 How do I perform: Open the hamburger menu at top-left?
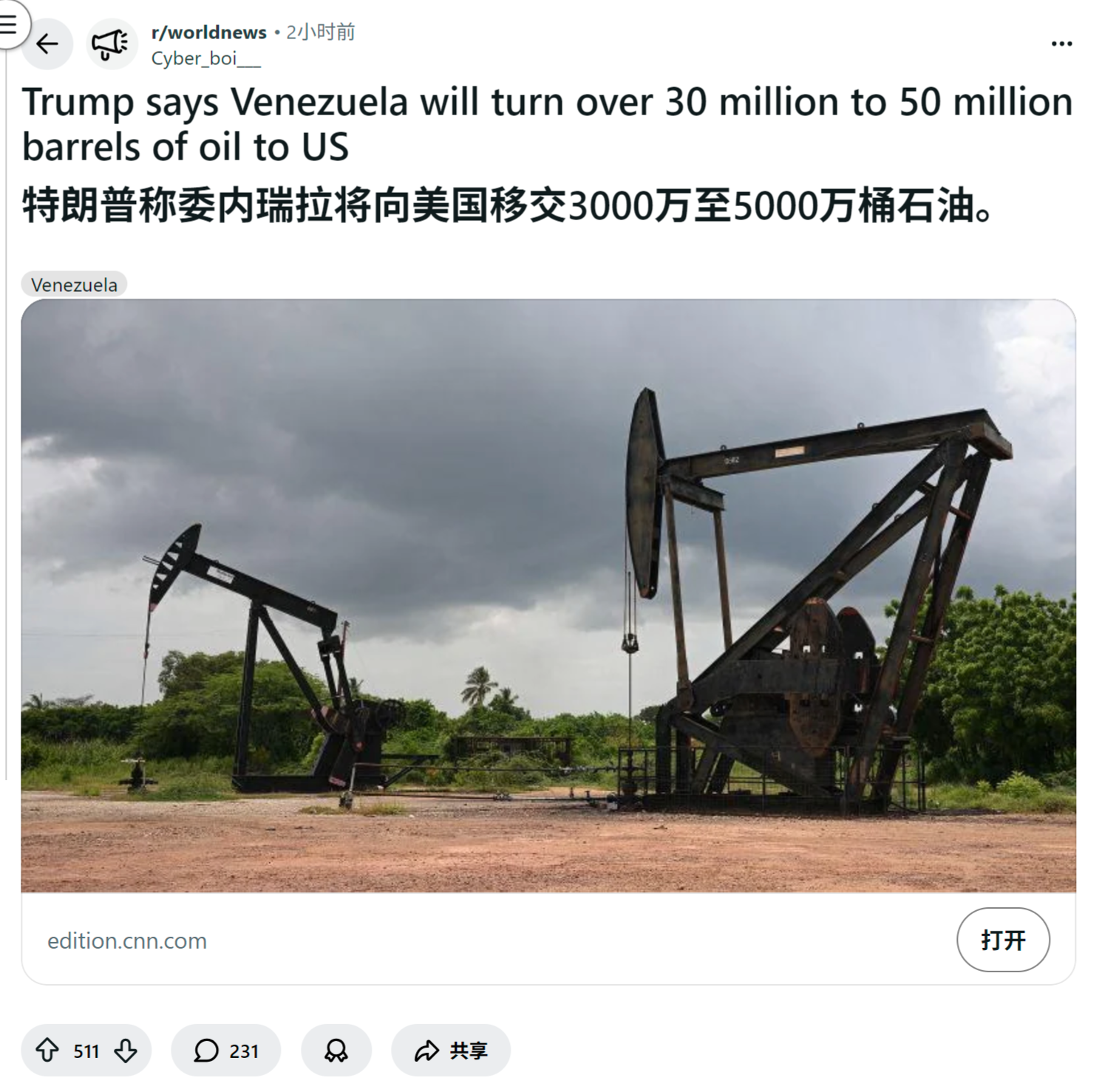(x=9, y=24)
